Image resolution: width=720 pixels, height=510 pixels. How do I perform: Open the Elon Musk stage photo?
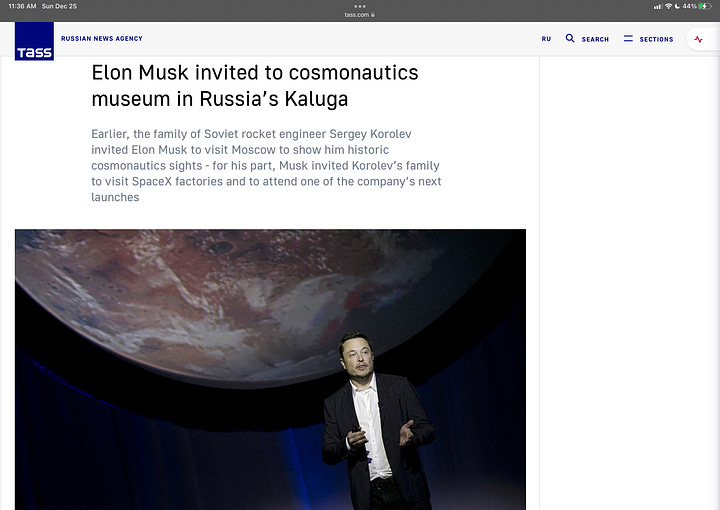(x=270, y=370)
